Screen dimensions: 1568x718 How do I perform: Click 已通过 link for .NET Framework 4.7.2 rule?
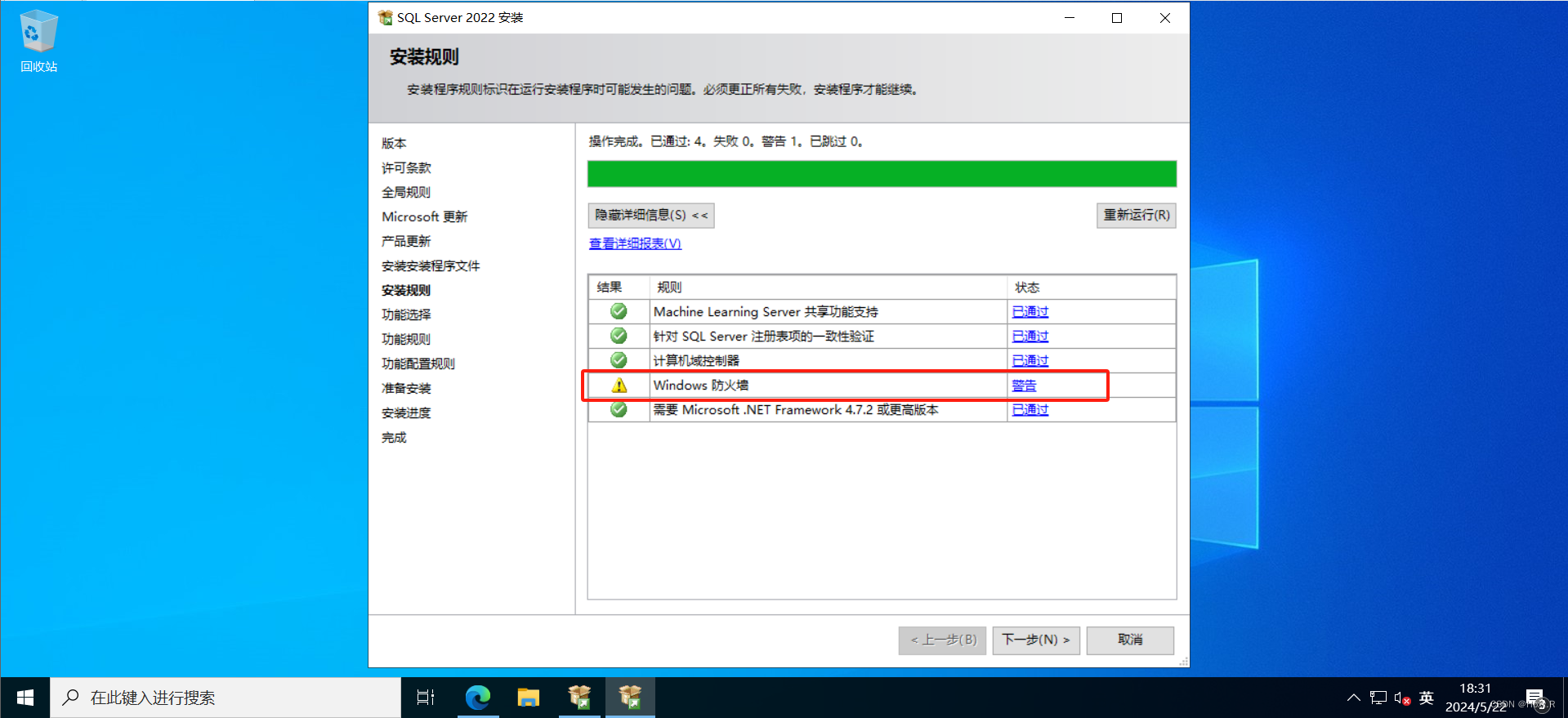(x=1030, y=409)
